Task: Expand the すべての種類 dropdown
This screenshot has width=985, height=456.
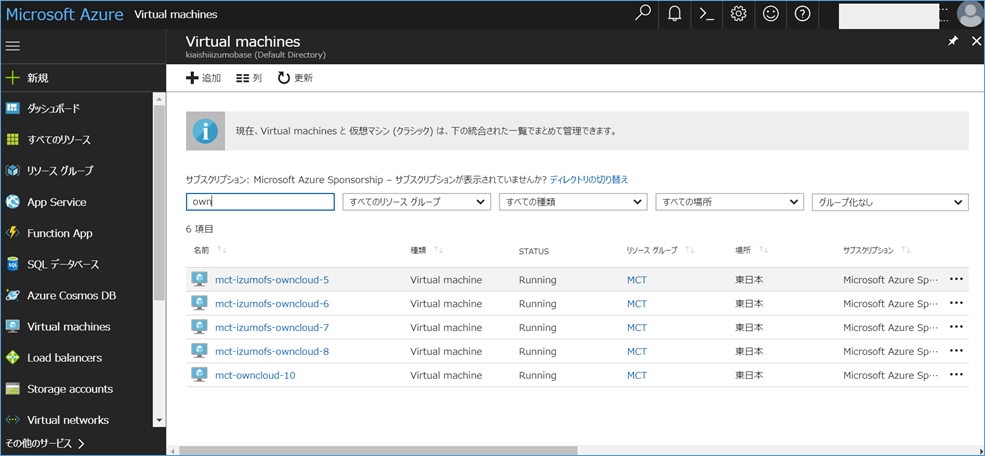Action: tap(572, 202)
